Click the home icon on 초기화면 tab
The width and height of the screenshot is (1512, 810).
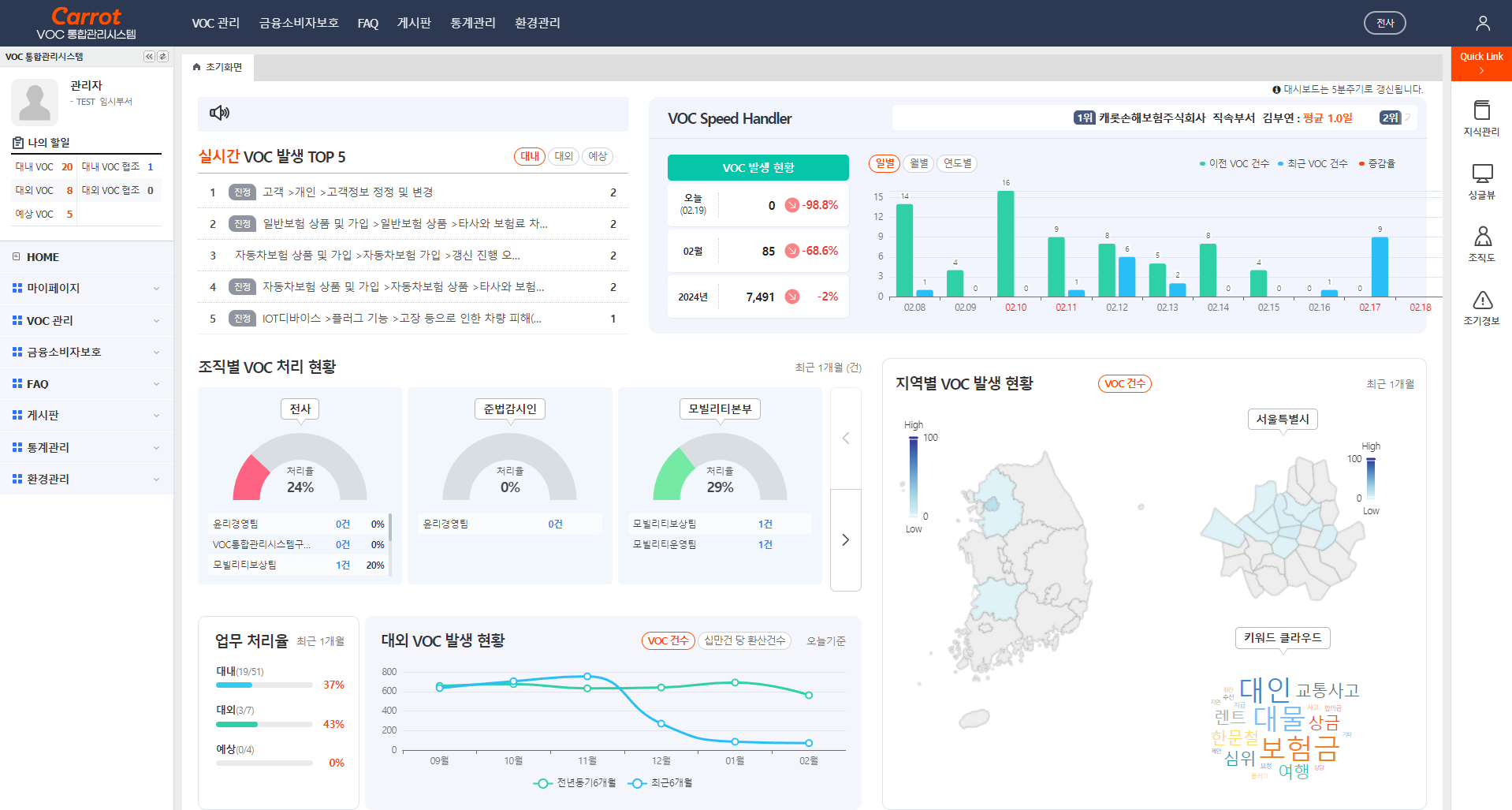[x=197, y=68]
